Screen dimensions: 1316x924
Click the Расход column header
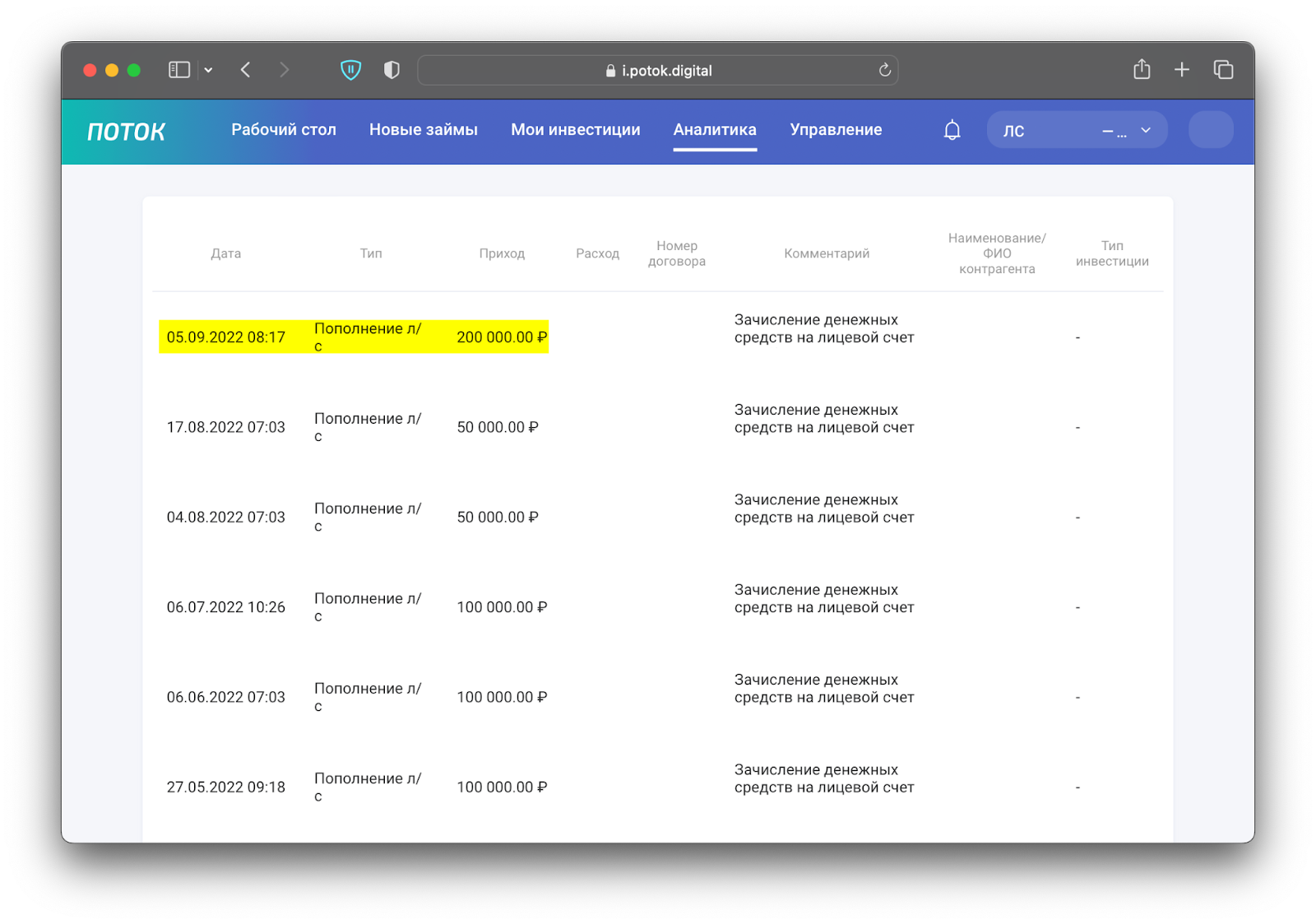coord(598,253)
